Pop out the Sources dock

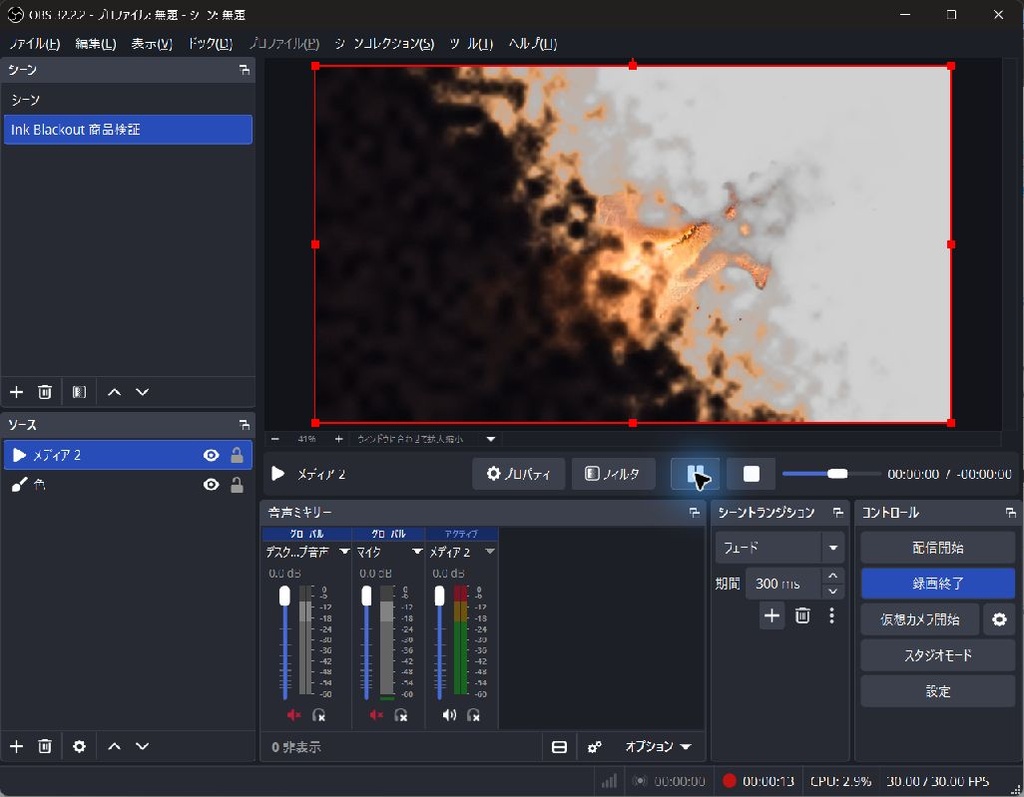[x=244, y=425]
